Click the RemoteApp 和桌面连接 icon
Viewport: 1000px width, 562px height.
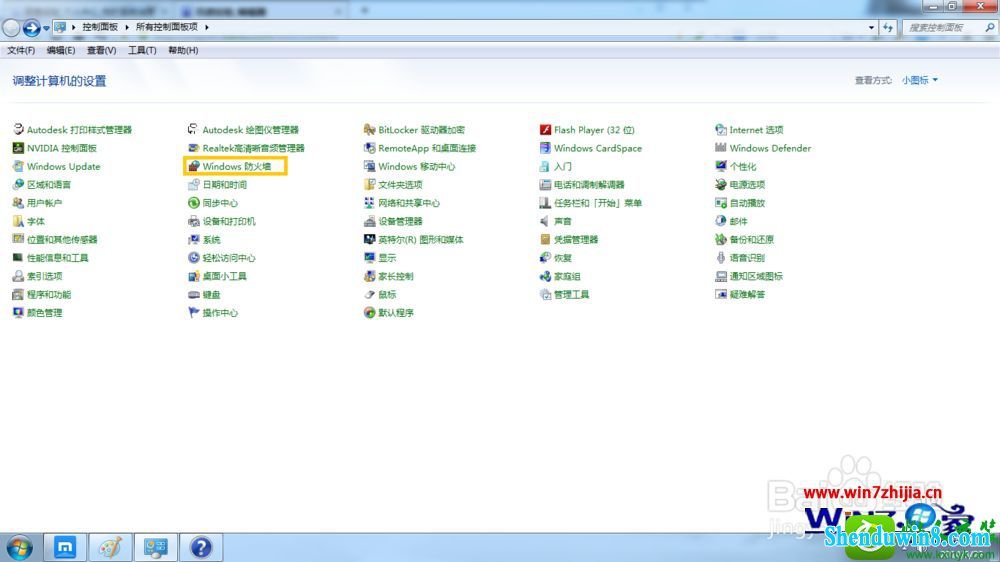(x=369, y=148)
